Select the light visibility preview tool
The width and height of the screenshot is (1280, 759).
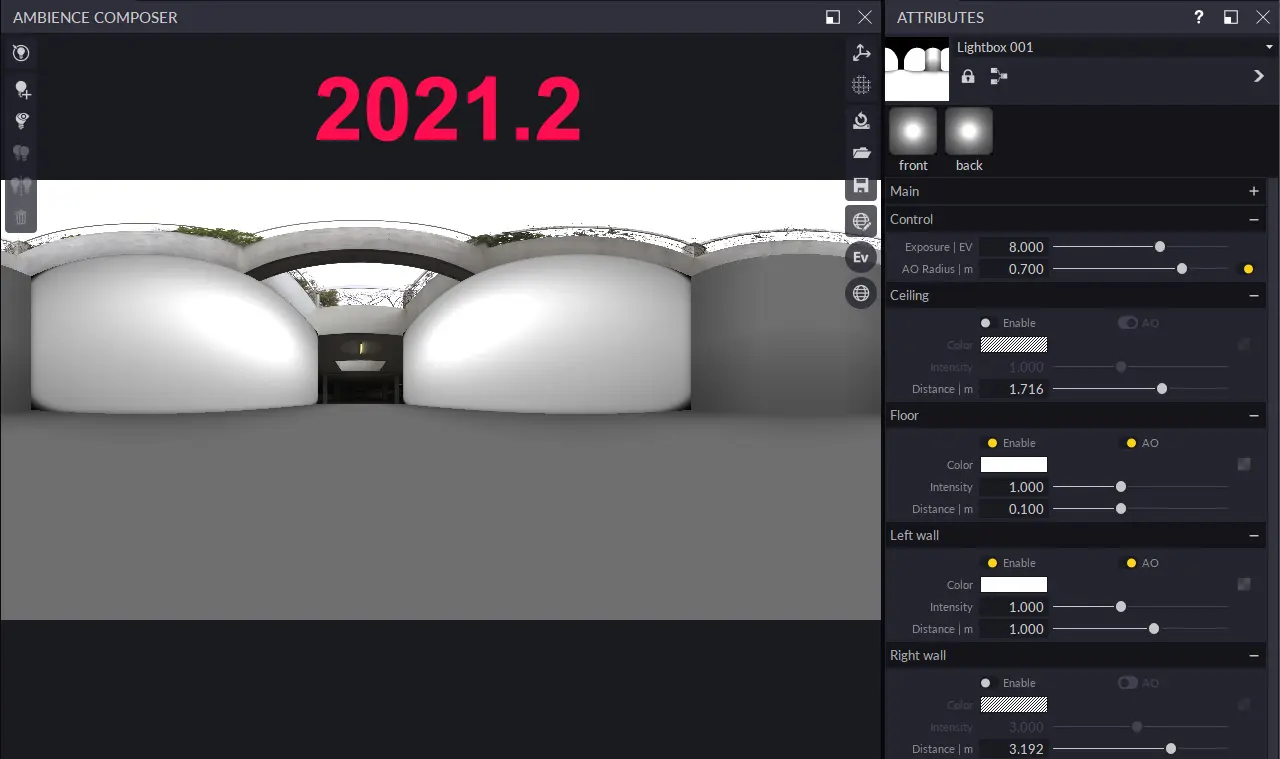click(20, 121)
